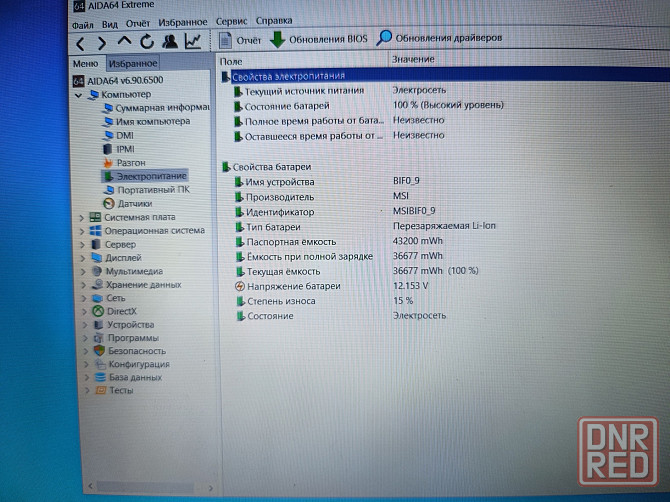670x502 pixels.
Task: Click the Значение column header
Action: (412, 60)
